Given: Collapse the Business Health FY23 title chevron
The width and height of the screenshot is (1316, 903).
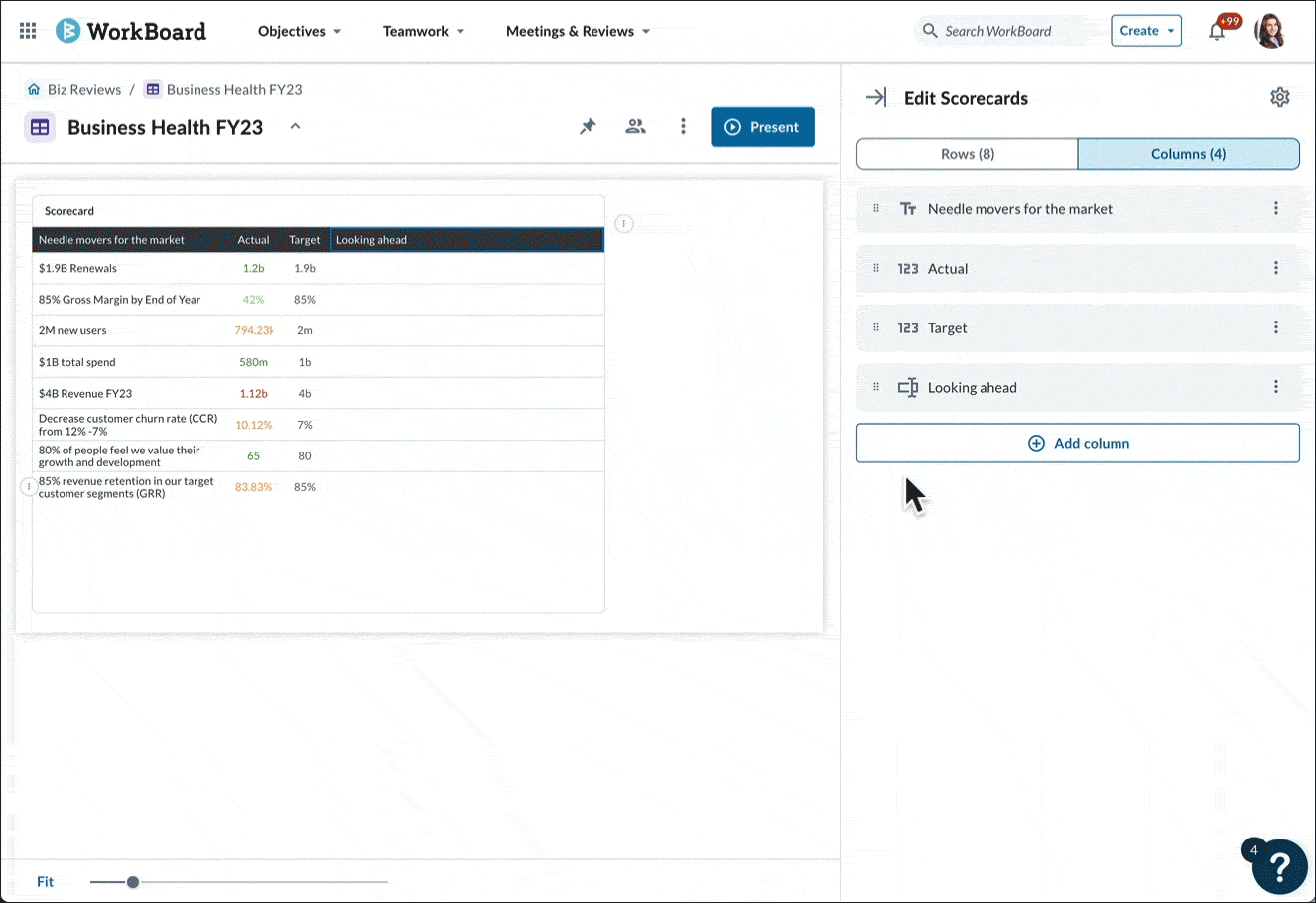Looking at the screenshot, I should click(x=295, y=127).
